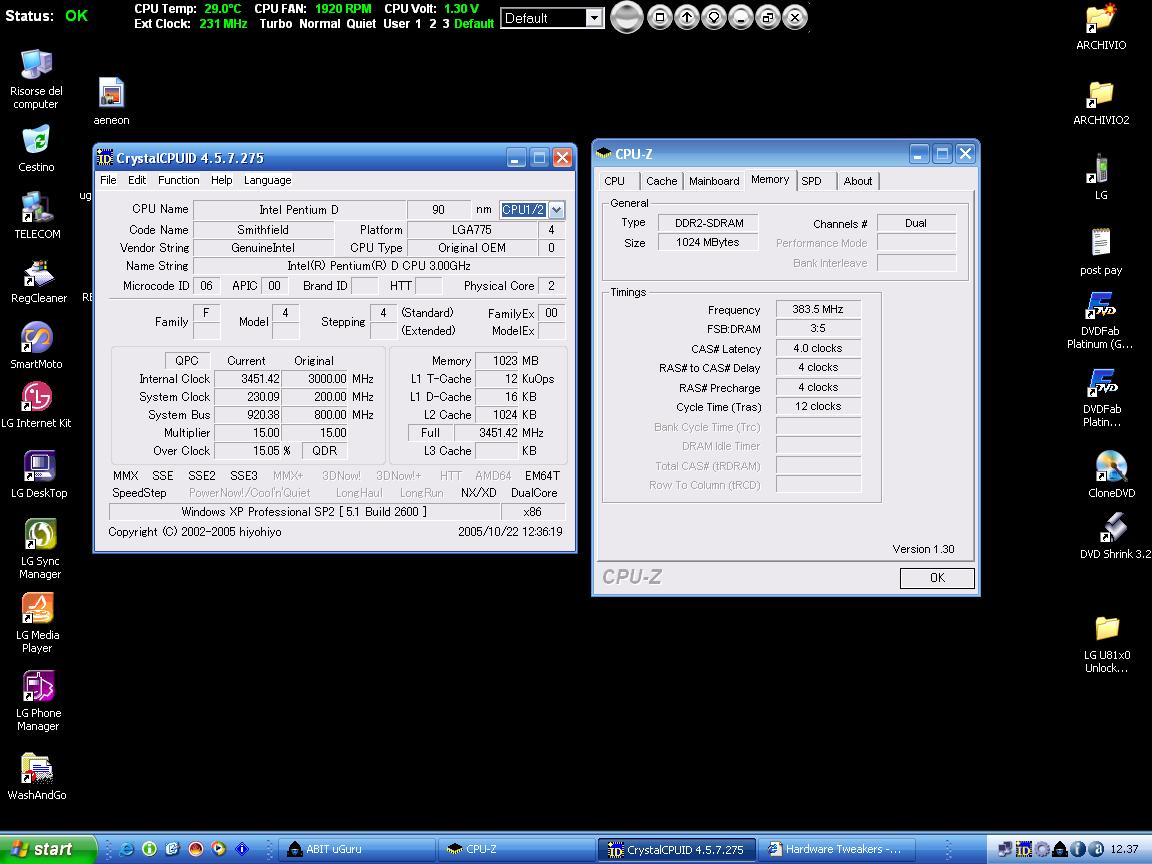Switch to the CPU-Z taskbar button
The image size is (1152, 864).
point(517,849)
